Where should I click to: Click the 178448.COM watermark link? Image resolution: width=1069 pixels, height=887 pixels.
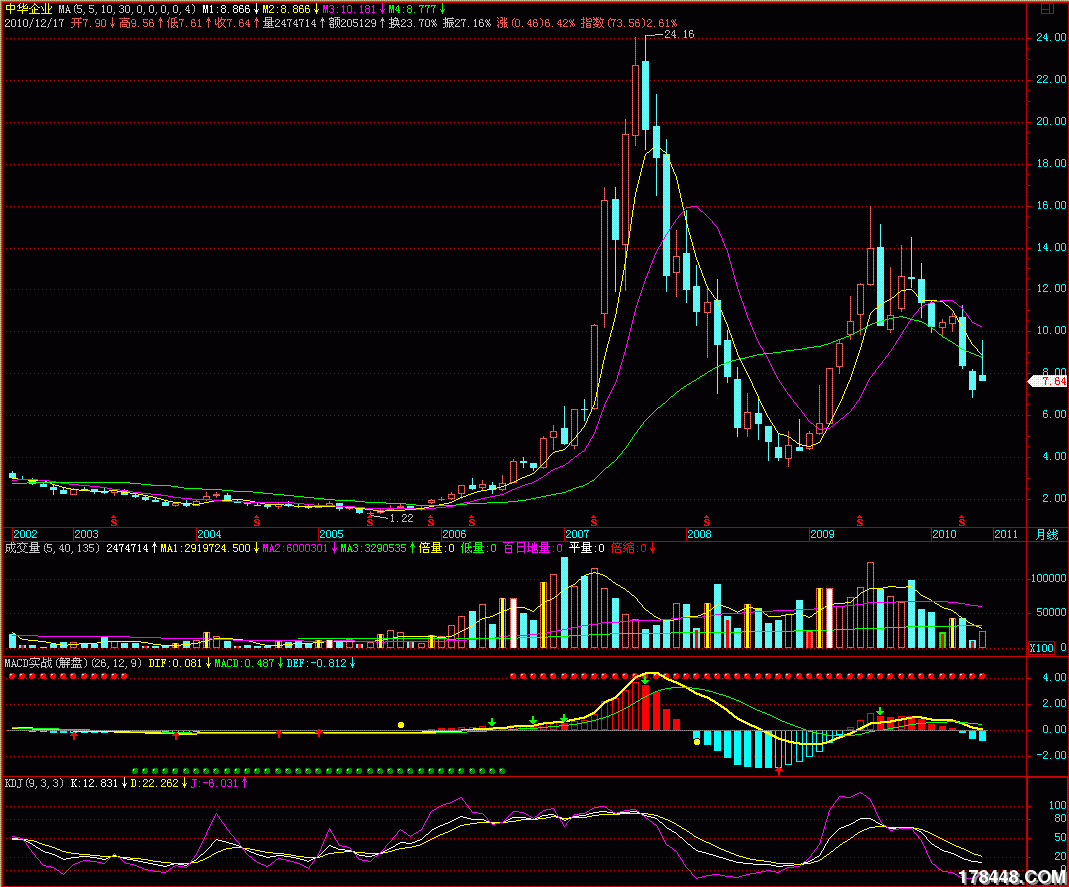[1011, 877]
